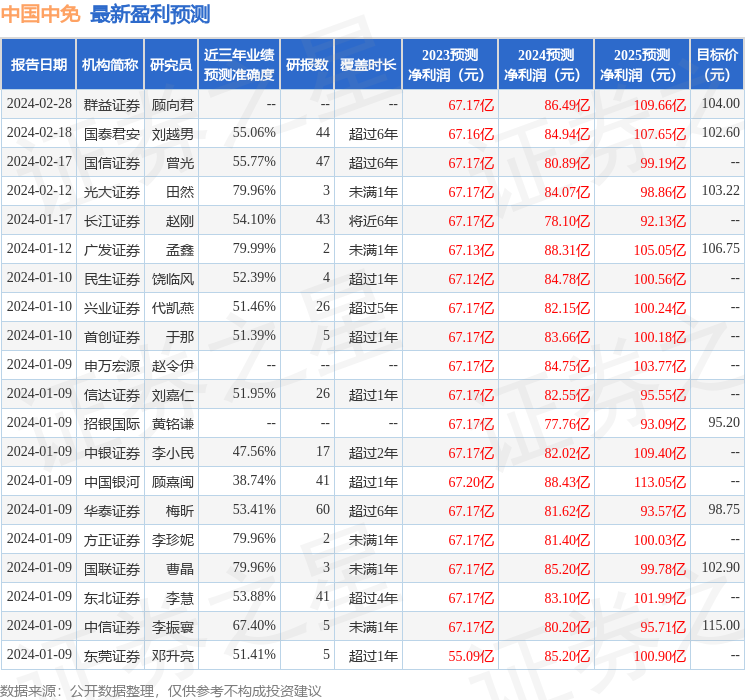745x700 pixels.
Task: Click 2024 profit forecast 77.76亿
Action: (567, 424)
